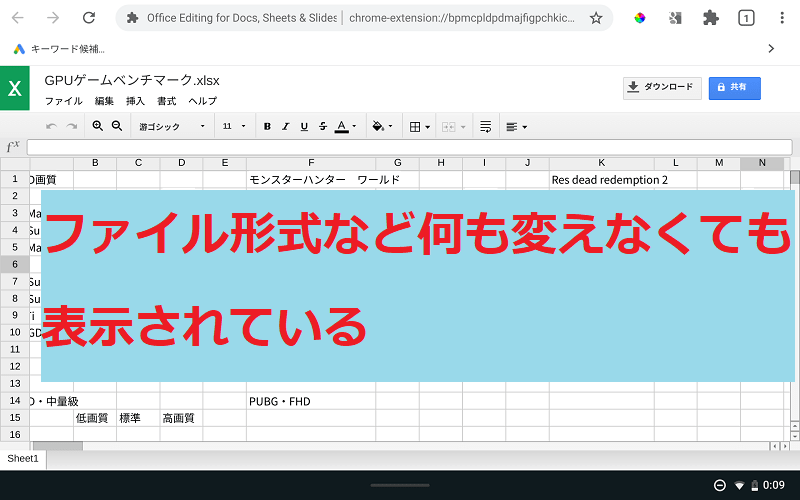Open the clock showing 0:09
Viewport: 800px width, 500px height.
(x=773, y=485)
